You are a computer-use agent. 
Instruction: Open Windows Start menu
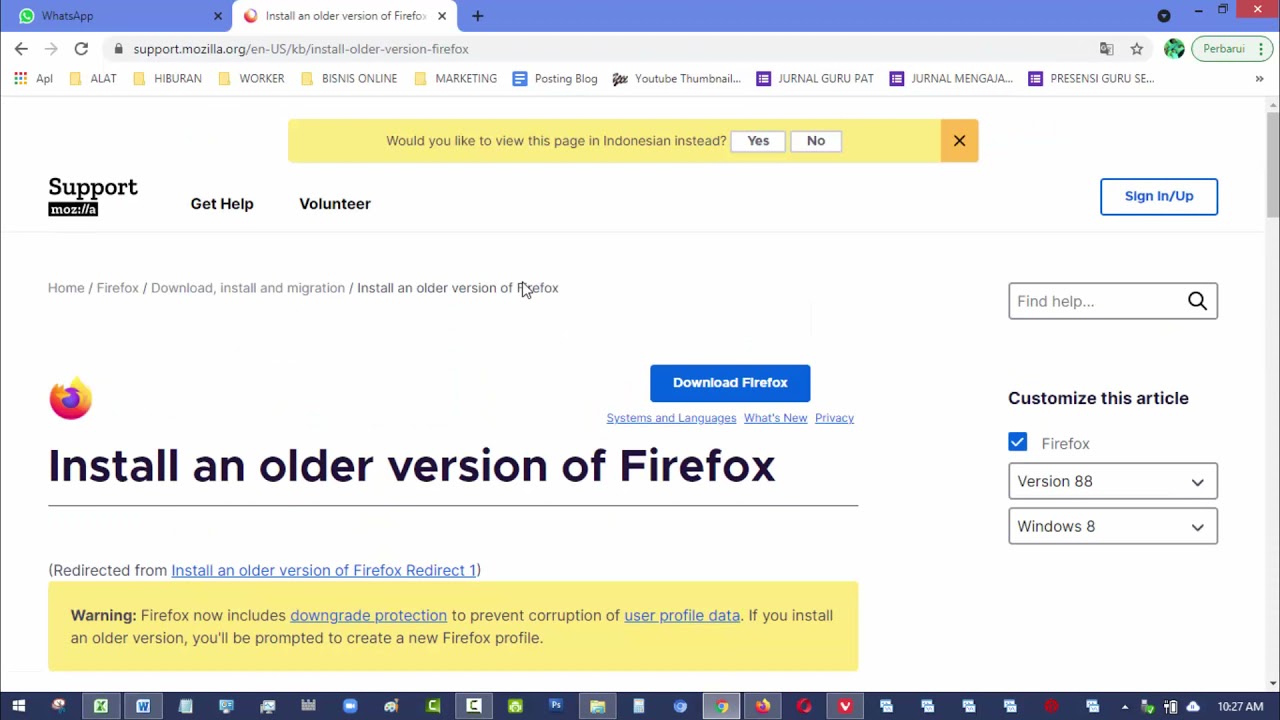tap(18, 706)
